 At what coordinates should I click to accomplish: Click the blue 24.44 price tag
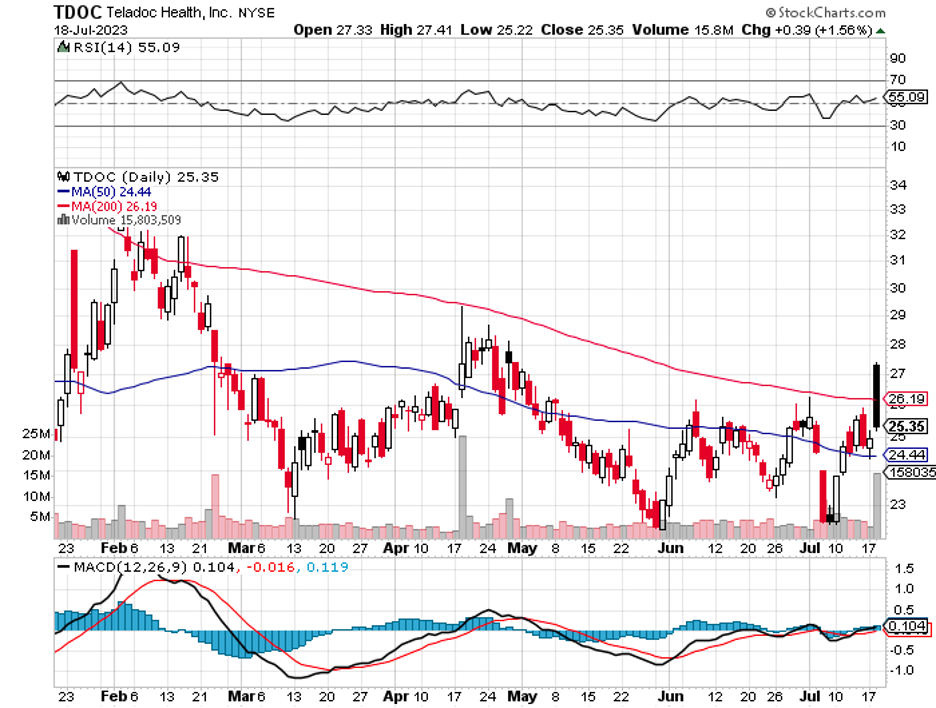907,454
